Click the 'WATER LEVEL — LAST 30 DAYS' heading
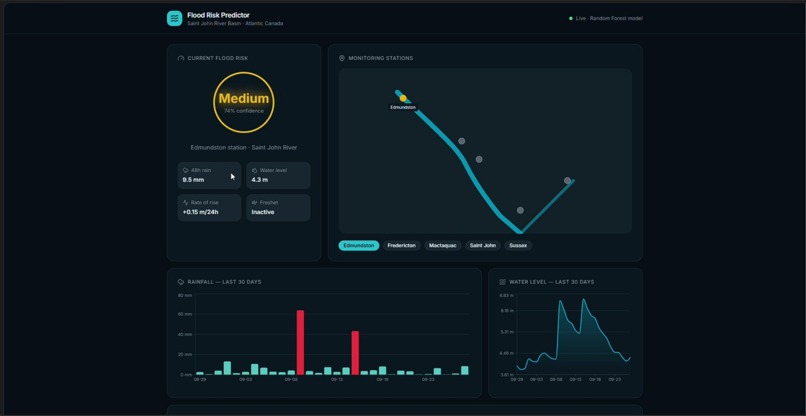 552,282
